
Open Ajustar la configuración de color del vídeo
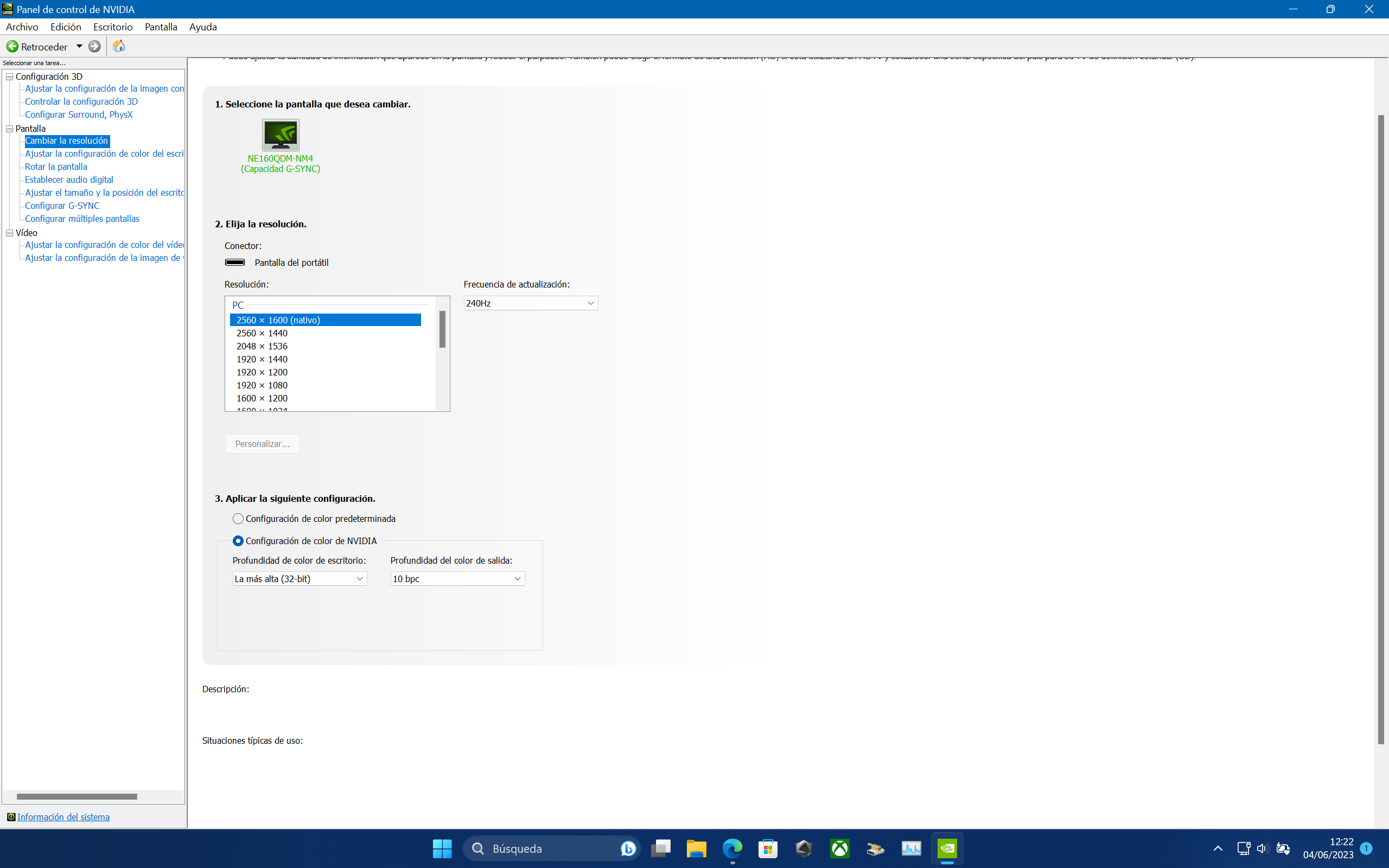(104, 245)
